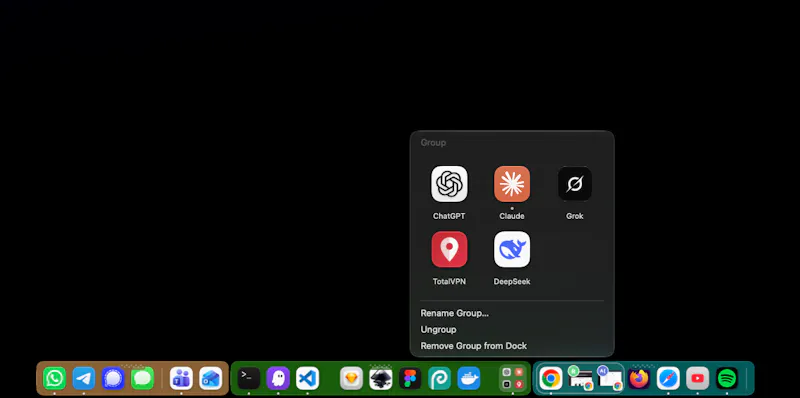Launch Outlook from the dock
800x398 pixels.
click(x=211, y=379)
